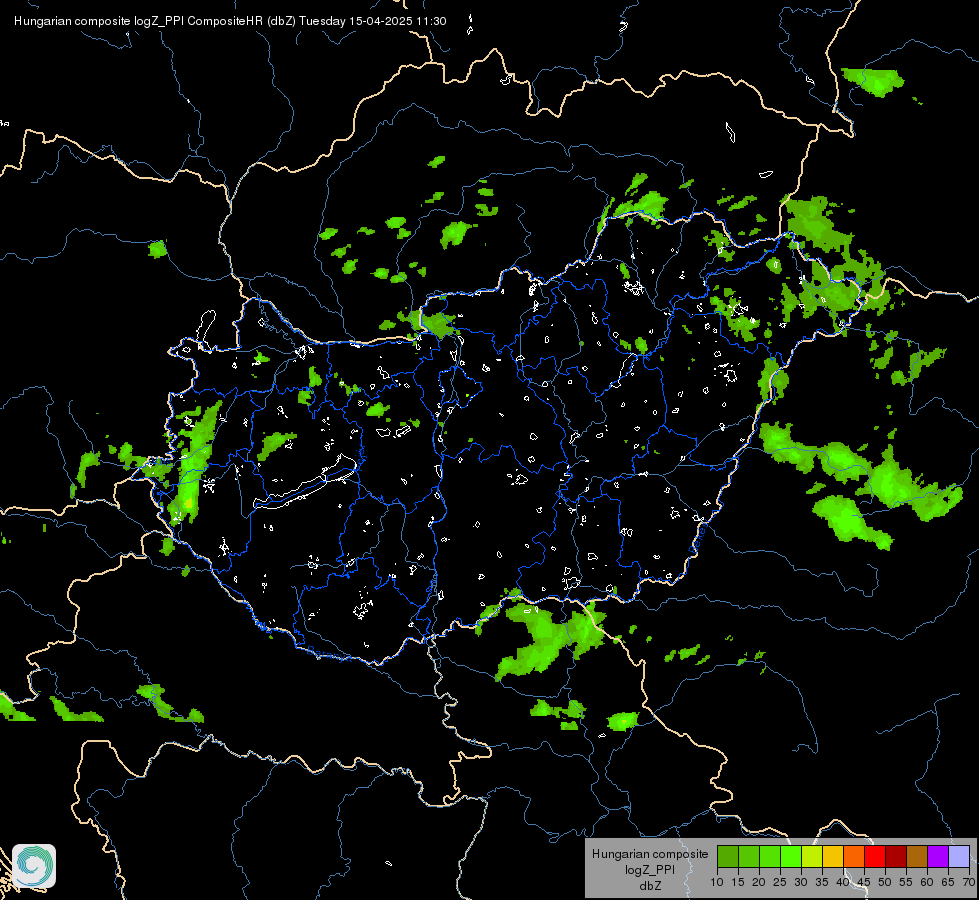Click the 'dbZ' unit label in legend
The height and width of the screenshot is (900, 979).
pos(650,886)
